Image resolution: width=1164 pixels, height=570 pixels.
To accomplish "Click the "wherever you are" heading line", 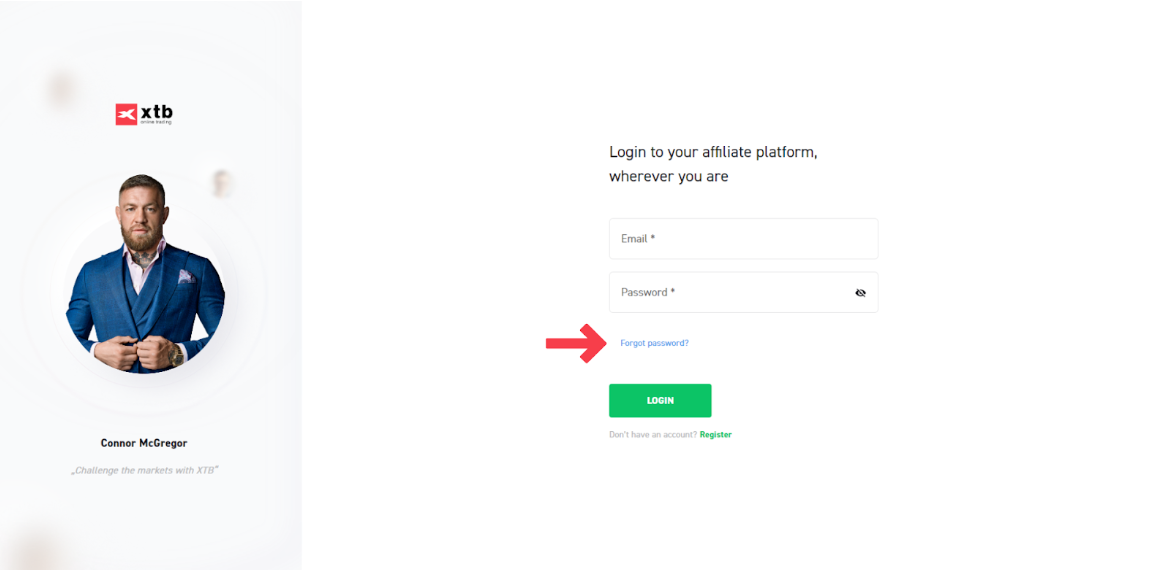I will click(668, 177).
